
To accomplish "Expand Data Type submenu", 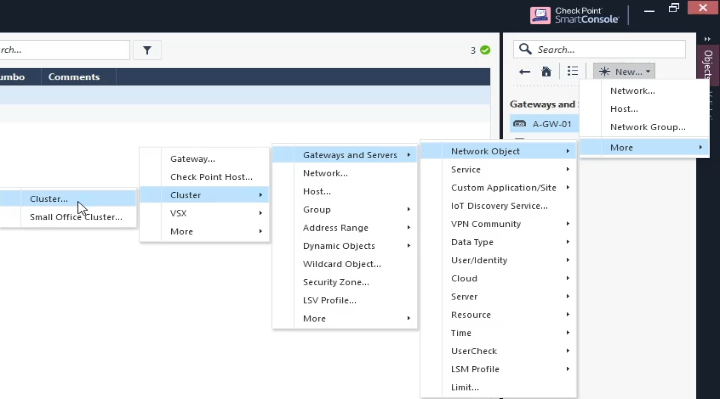I will [498, 242].
